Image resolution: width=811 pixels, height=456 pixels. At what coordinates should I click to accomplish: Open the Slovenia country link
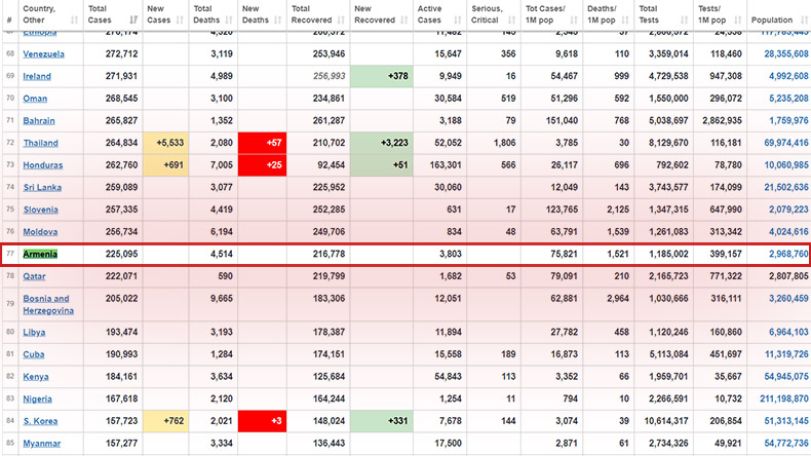point(40,209)
